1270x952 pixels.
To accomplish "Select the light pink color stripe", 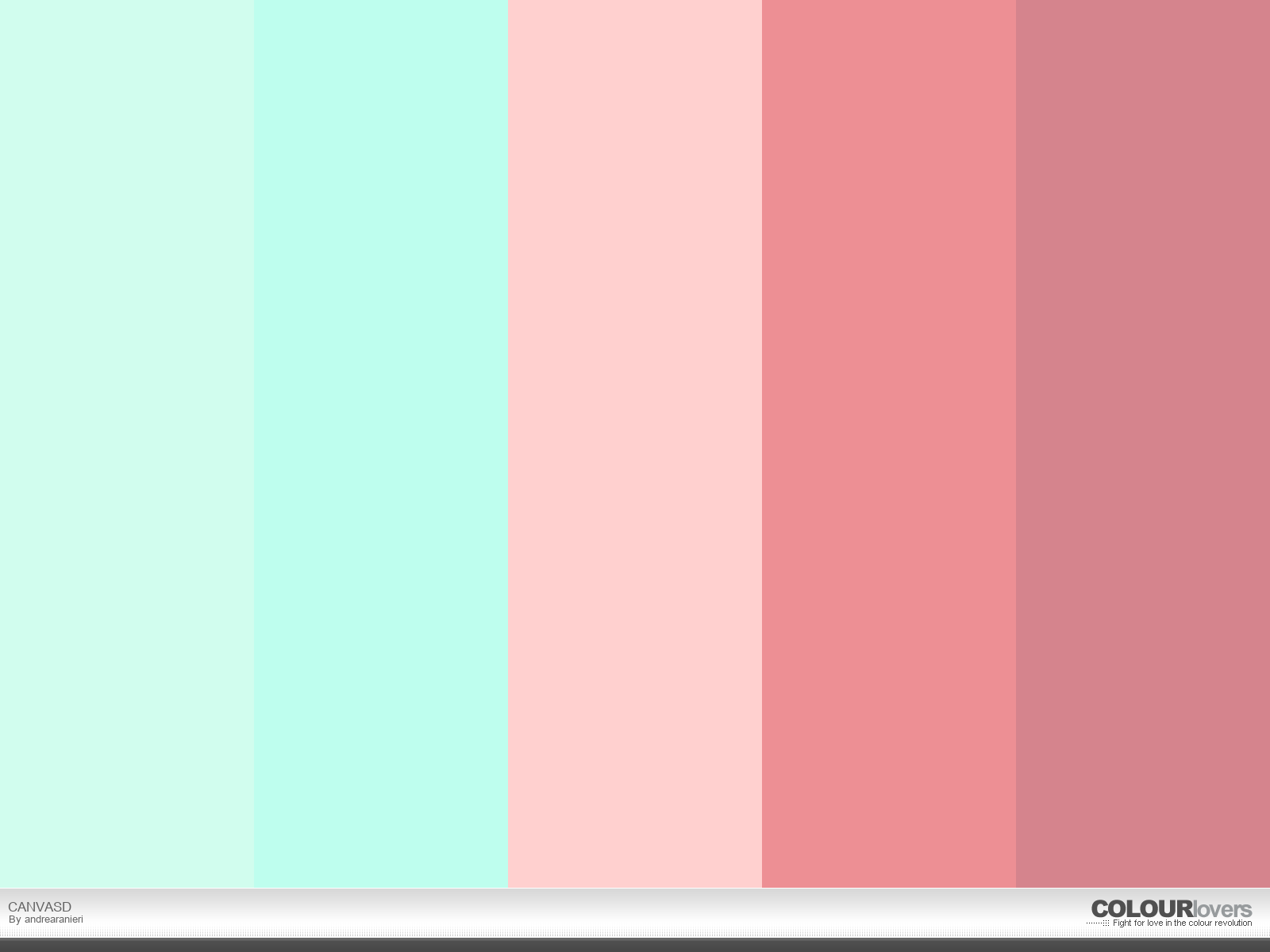I will click(x=635, y=443).
